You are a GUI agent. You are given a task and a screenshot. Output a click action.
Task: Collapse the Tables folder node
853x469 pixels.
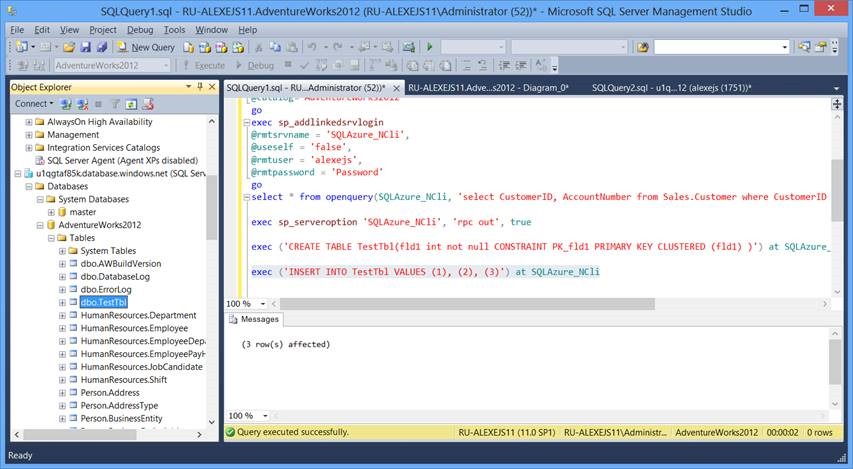51,238
